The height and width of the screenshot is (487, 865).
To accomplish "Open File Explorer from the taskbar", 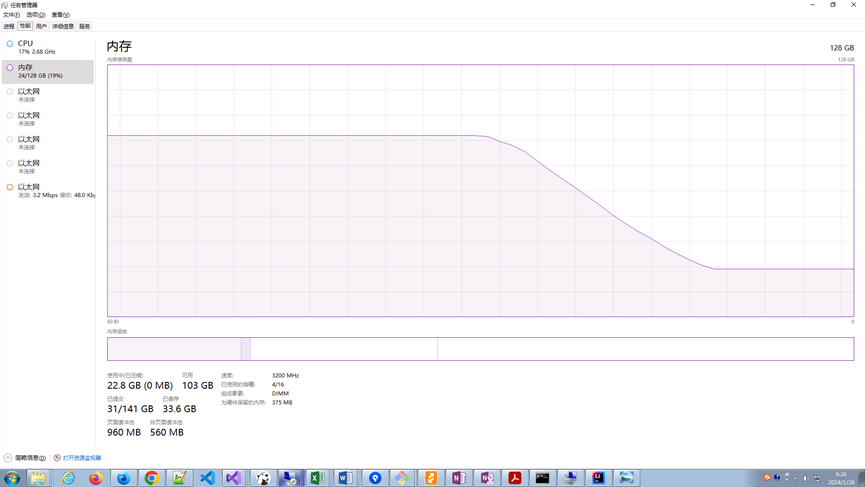I will [x=38, y=478].
